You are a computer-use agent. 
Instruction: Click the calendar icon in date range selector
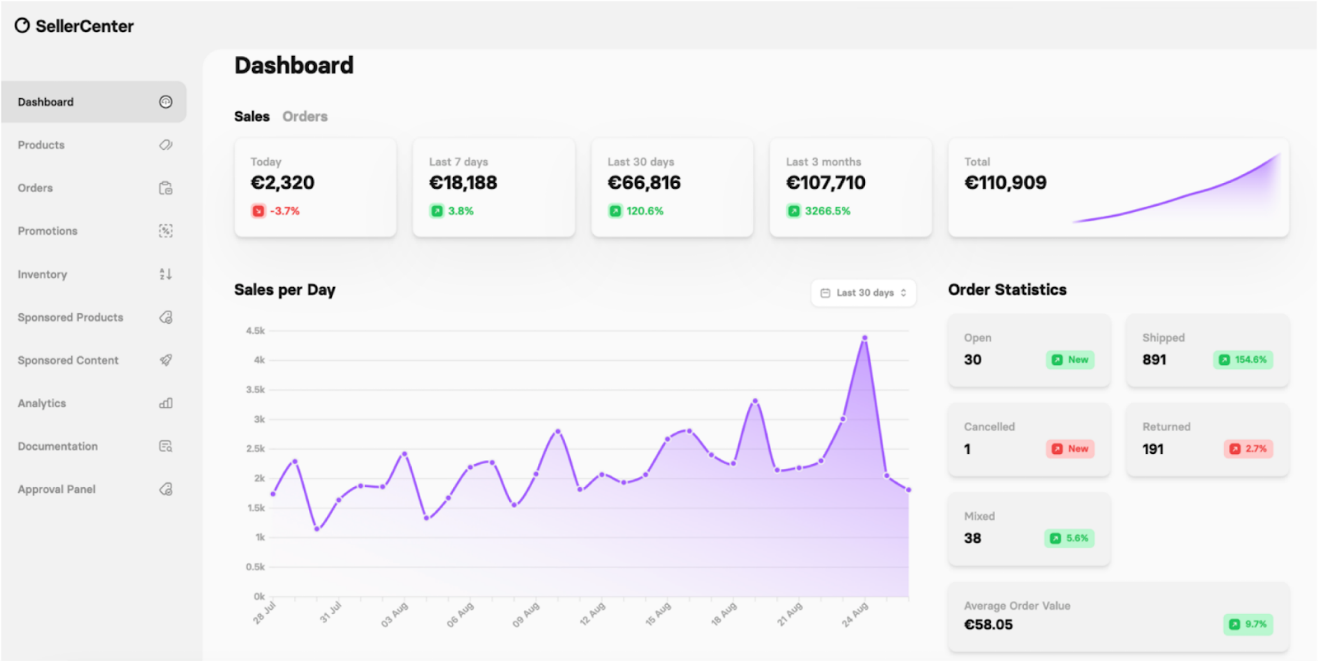point(825,293)
